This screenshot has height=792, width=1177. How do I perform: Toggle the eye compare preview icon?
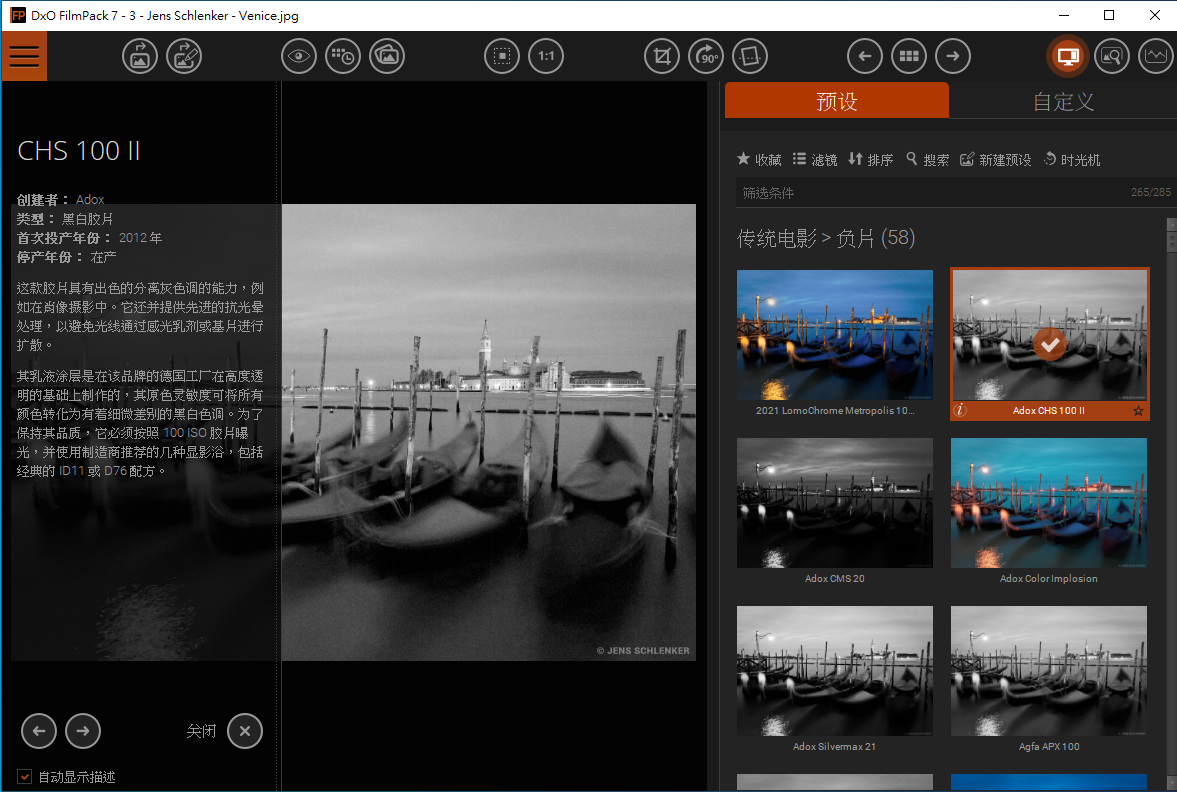coord(299,56)
